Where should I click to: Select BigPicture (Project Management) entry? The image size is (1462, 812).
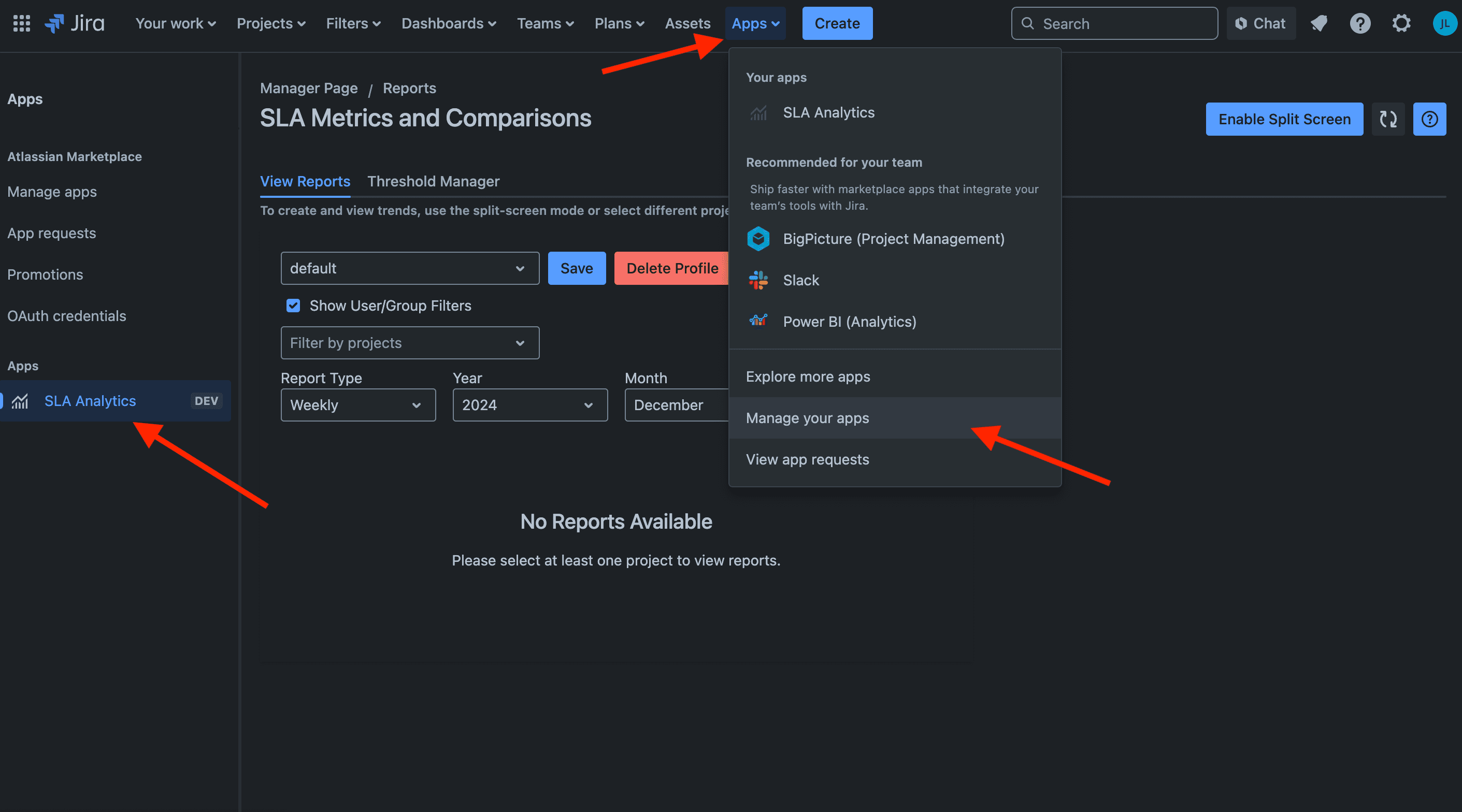coord(895,239)
